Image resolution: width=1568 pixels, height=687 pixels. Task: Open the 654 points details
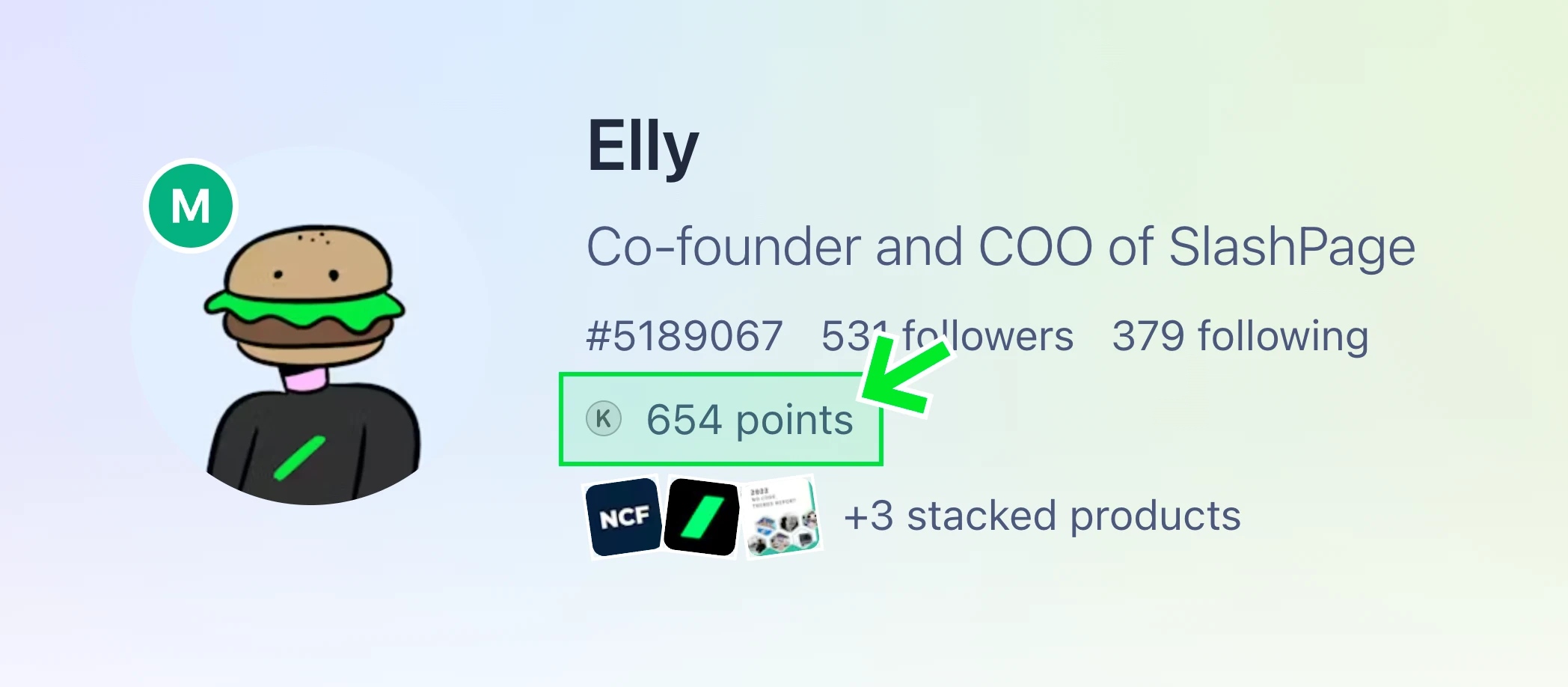pos(750,419)
